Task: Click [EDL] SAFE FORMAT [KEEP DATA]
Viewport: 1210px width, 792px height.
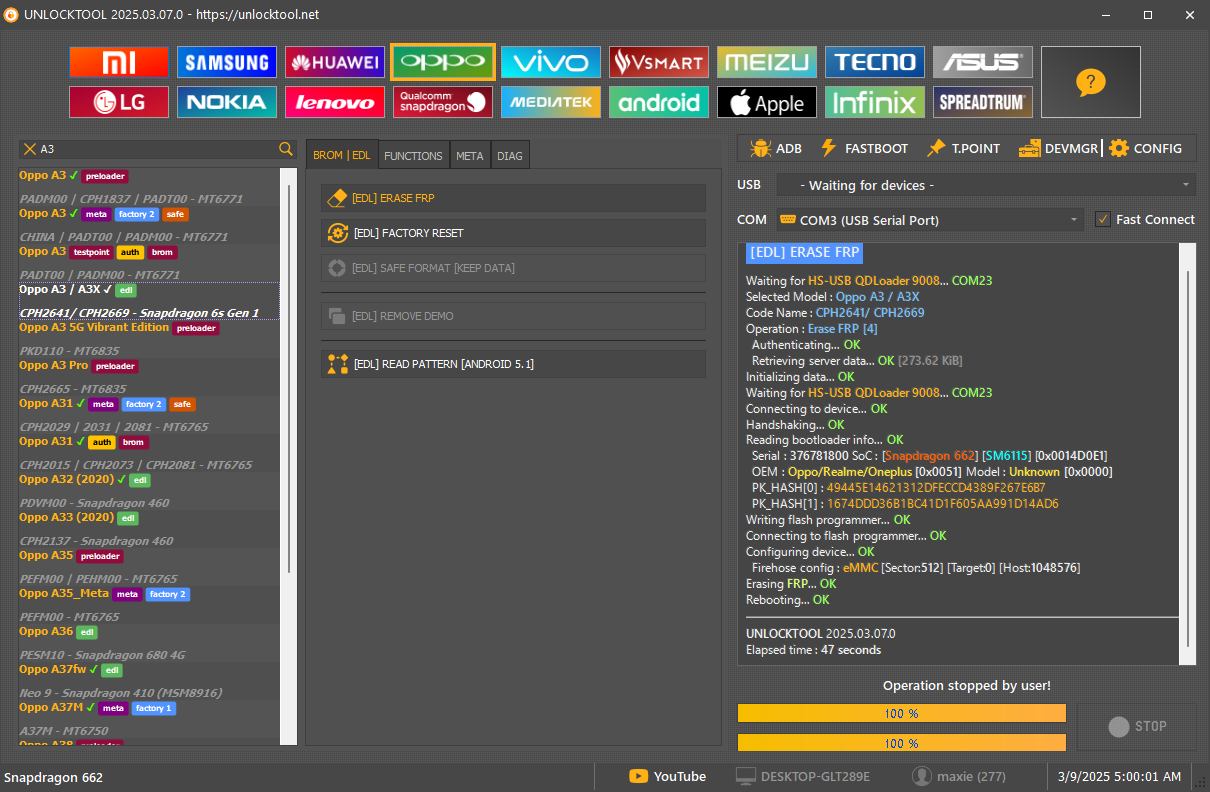Action: pyautogui.click(x=513, y=268)
